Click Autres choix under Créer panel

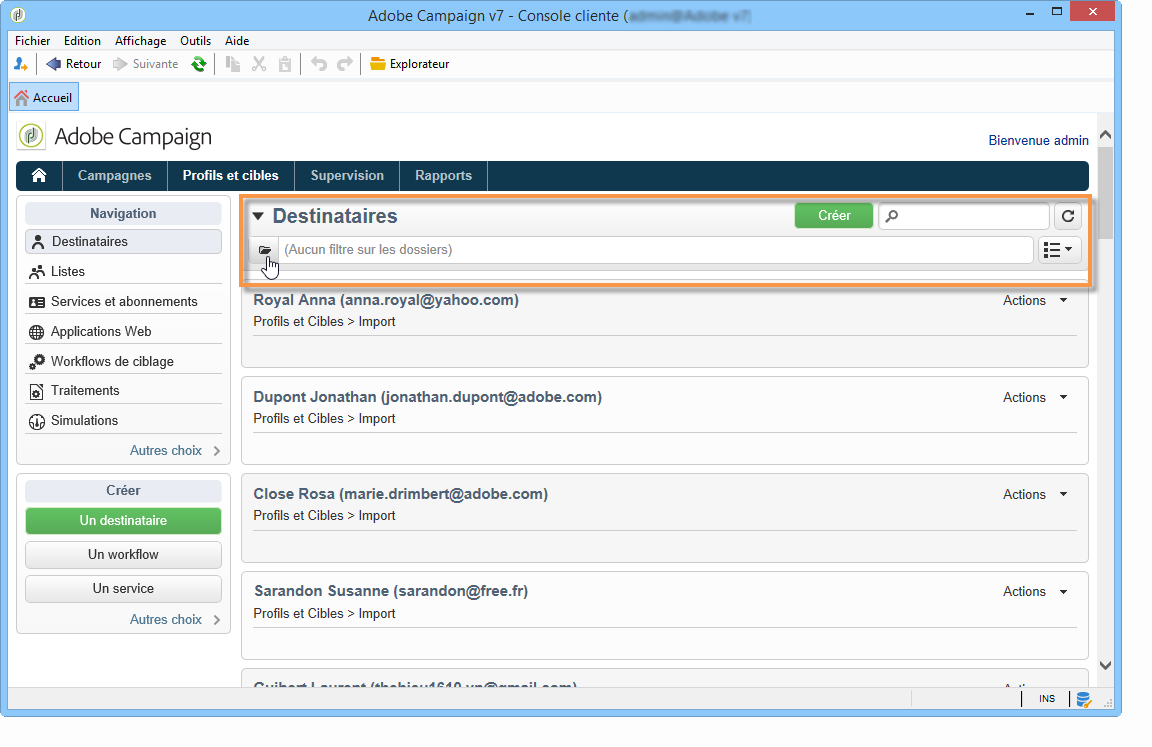(x=175, y=620)
